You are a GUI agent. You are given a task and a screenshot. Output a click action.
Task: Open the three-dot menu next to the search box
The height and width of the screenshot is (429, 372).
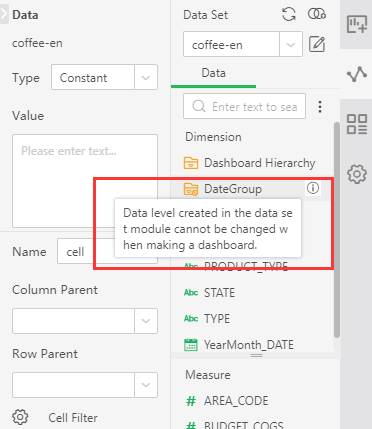click(x=320, y=107)
